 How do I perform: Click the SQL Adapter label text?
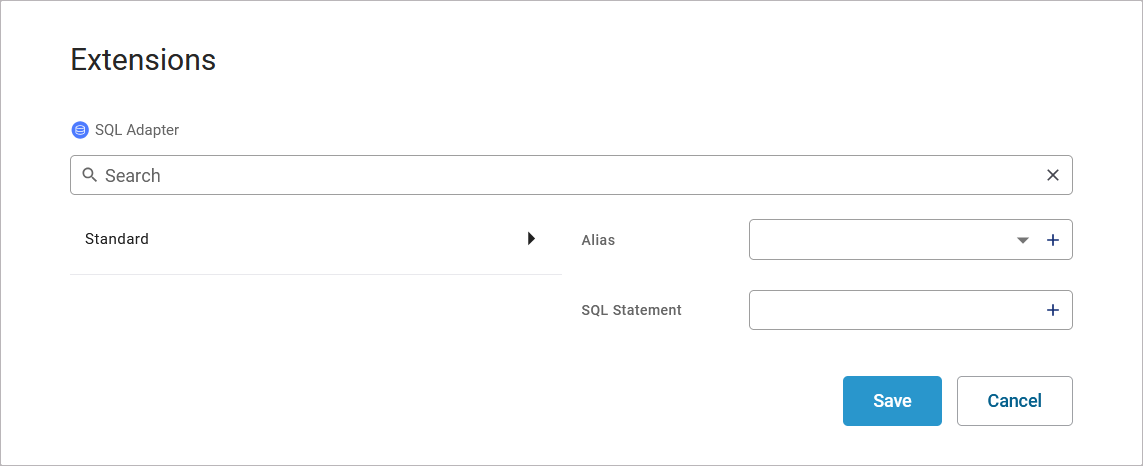click(137, 130)
